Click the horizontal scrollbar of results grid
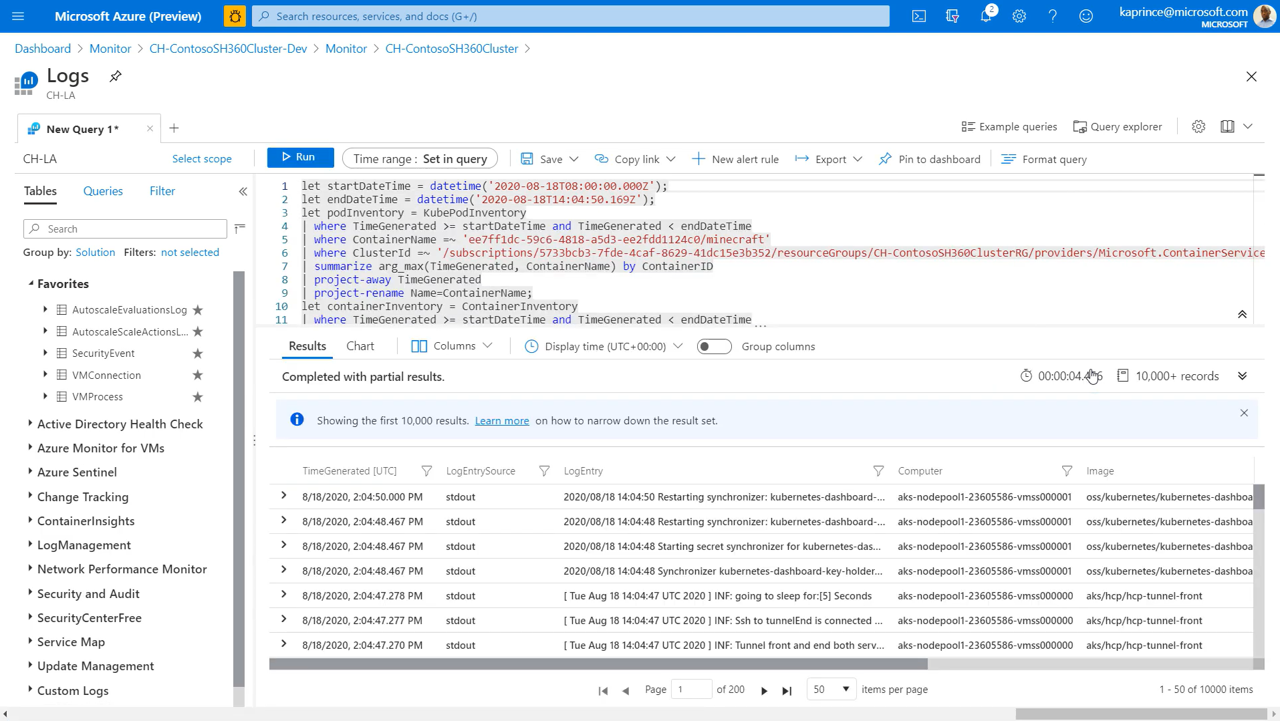The height and width of the screenshot is (721, 1280). 600,664
